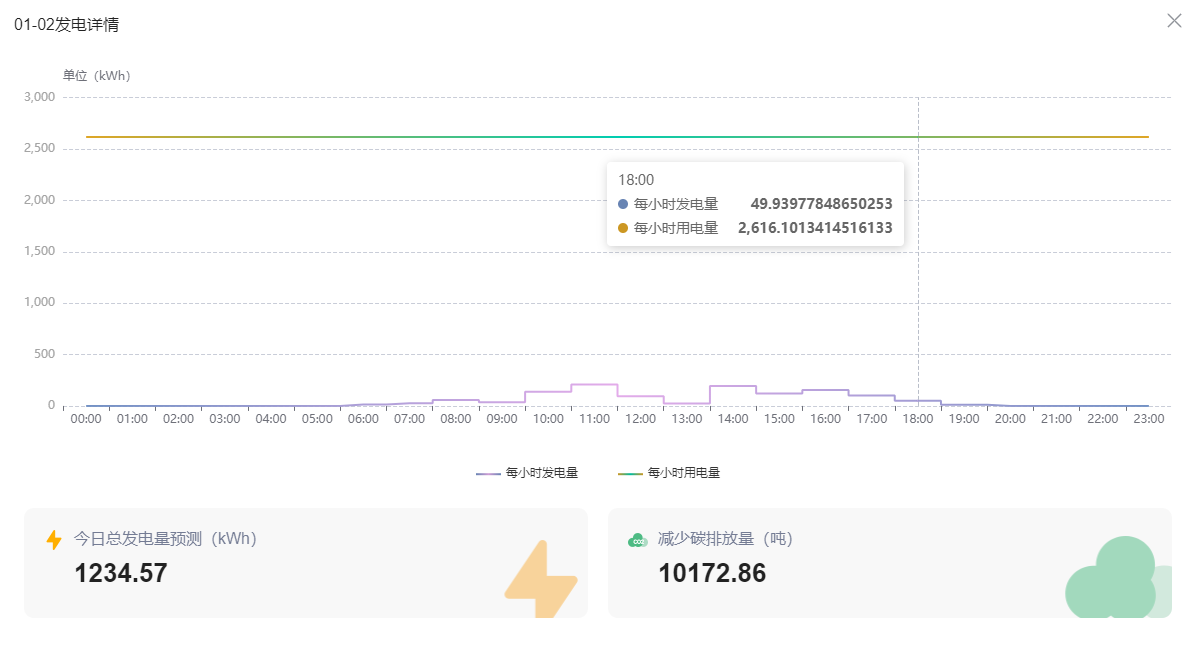Screen dimensions: 1196x658
Task: Click the 09:00 x-axis label
Action: [502, 419]
